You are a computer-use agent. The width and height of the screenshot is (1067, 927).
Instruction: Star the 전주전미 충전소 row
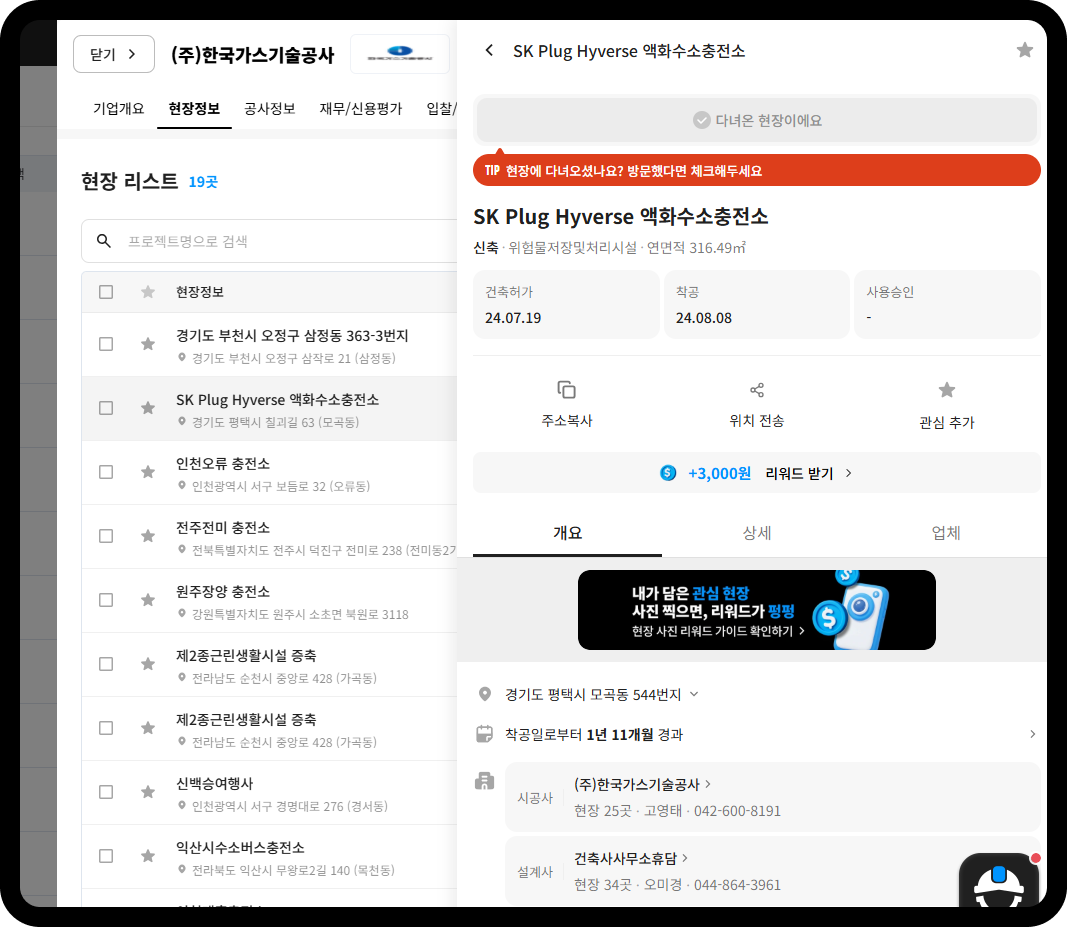[x=148, y=536]
